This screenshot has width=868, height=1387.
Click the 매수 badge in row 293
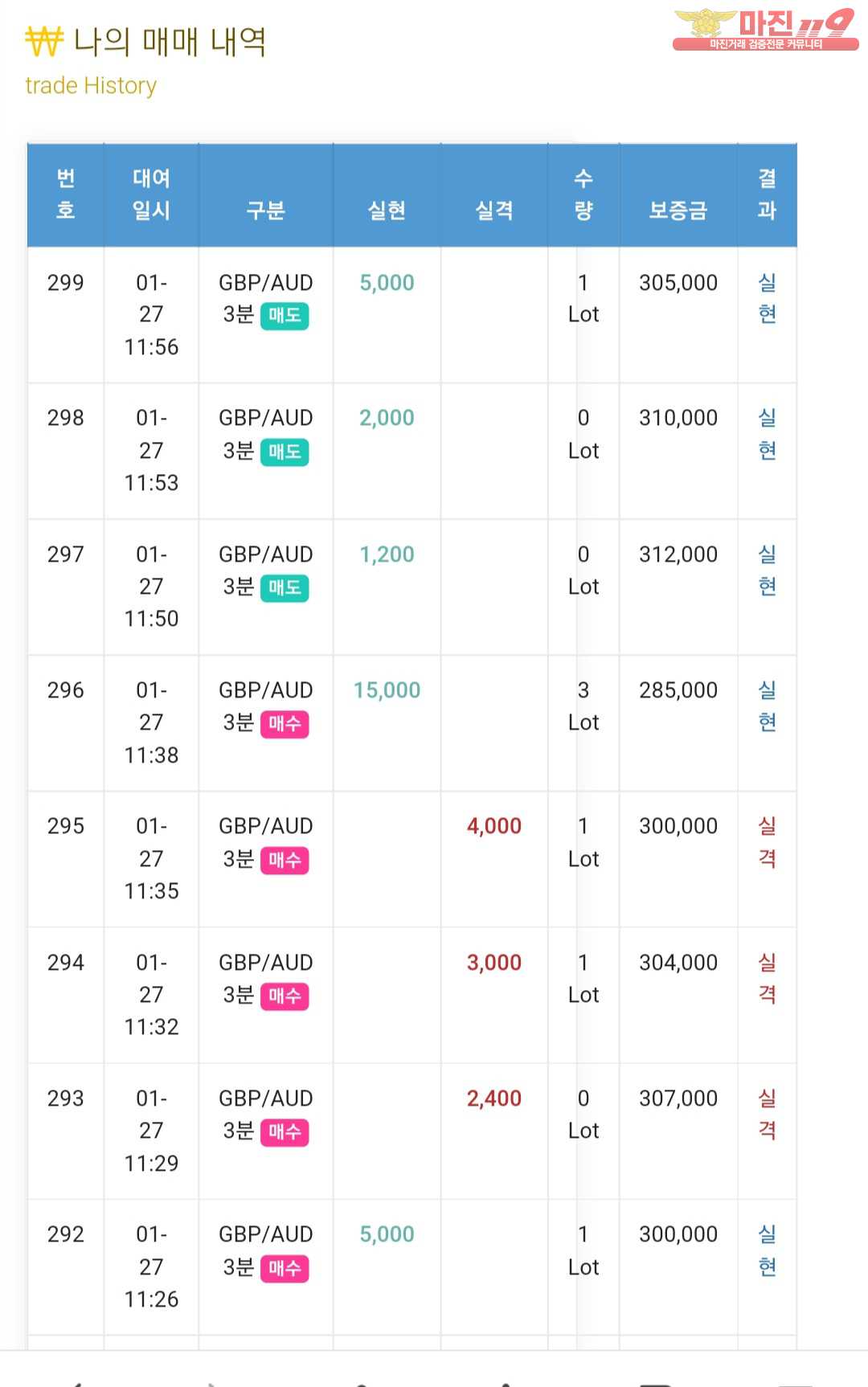[x=285, y=1131]
